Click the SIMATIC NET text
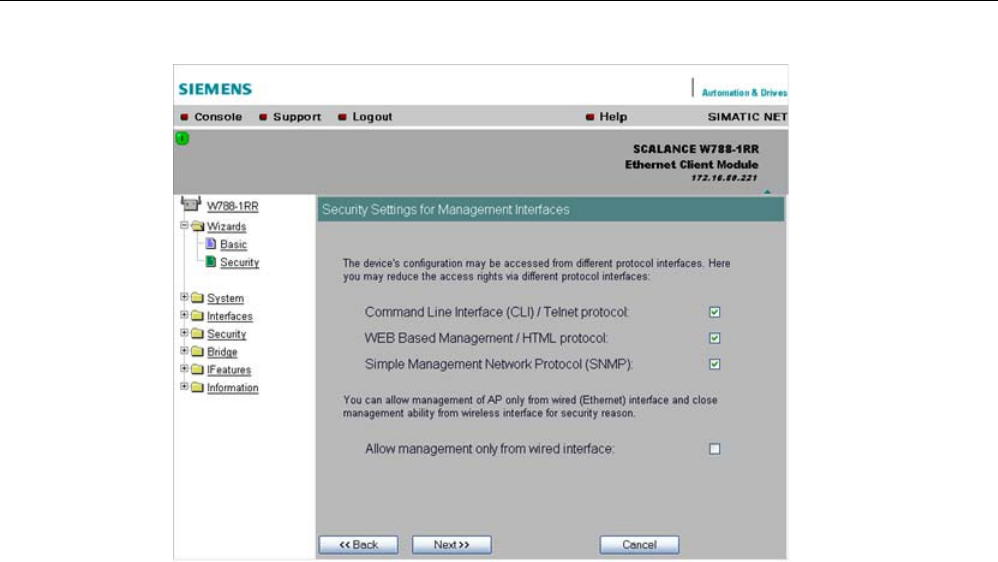 (x=747, y=117)
